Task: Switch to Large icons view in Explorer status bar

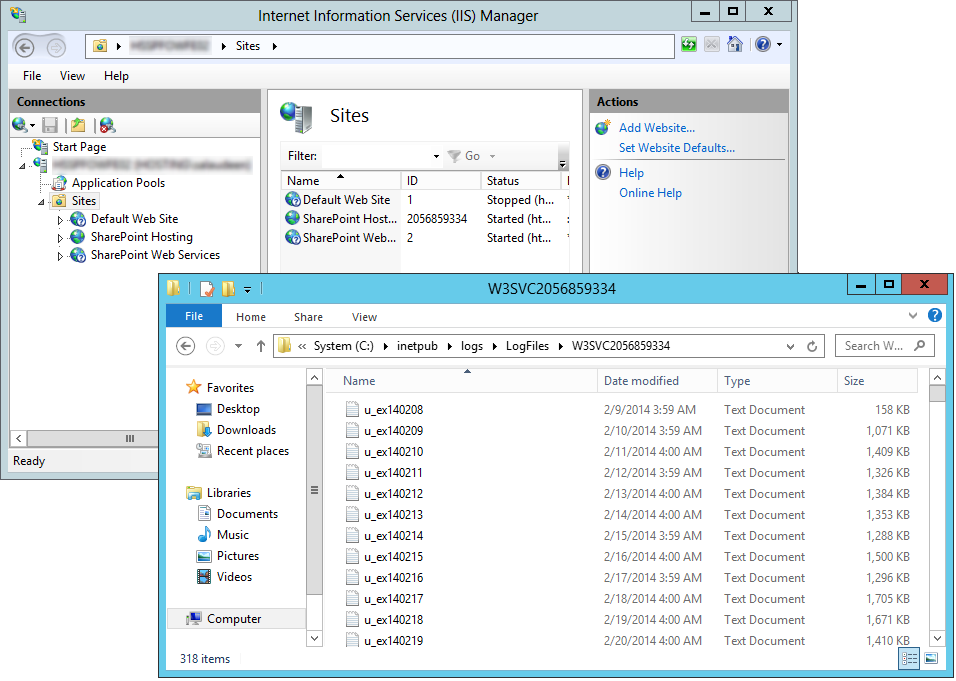Action: pyautogui.click(x=930, y=658)
